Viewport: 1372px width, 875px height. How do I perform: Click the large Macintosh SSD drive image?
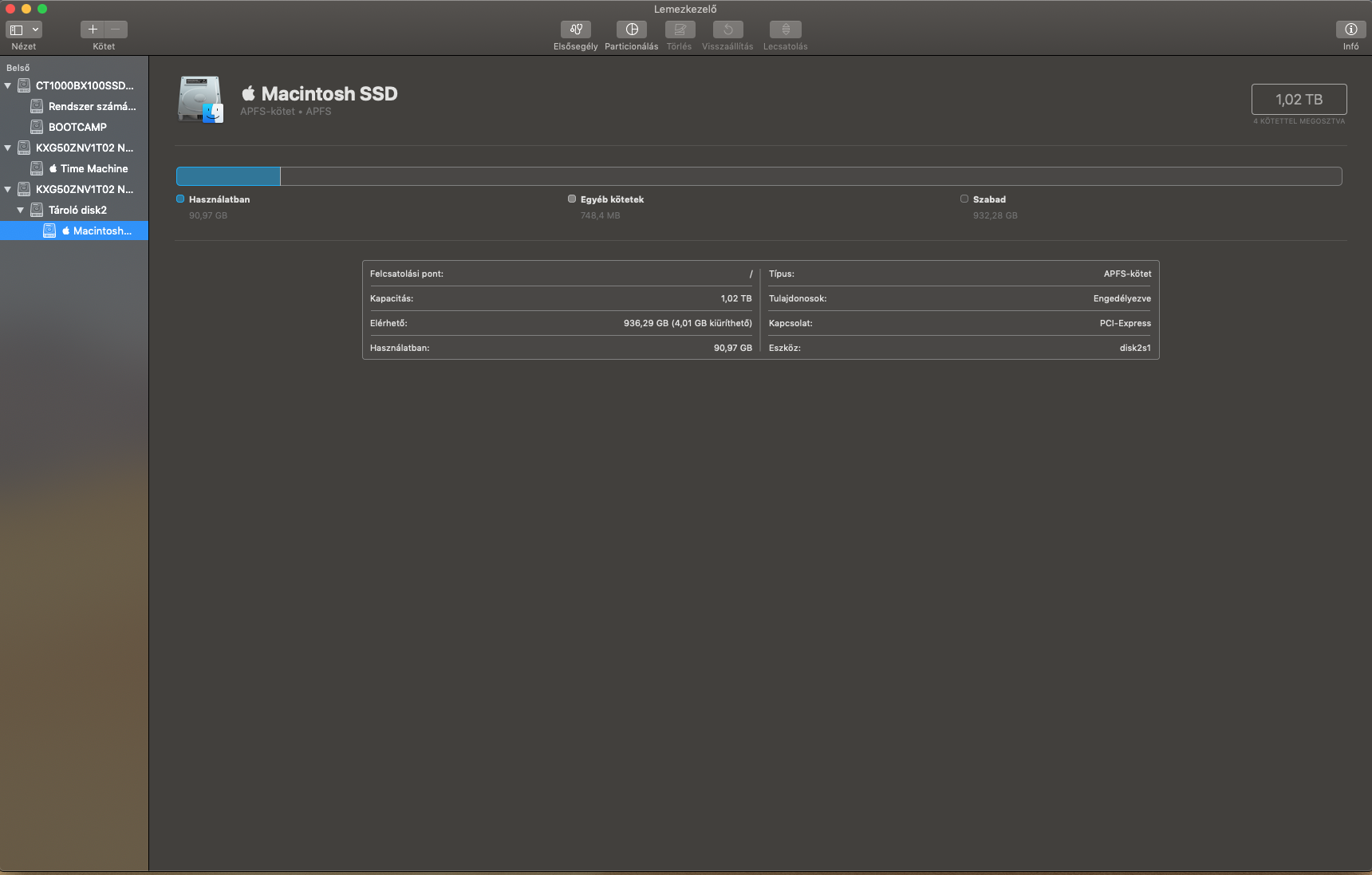tap(200, 100)
